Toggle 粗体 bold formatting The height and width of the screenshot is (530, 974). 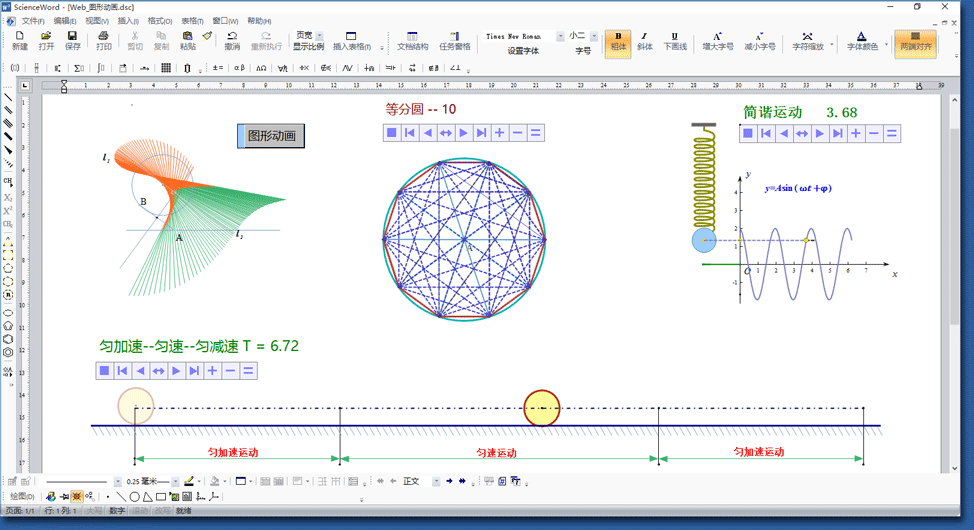coord(618,40)
